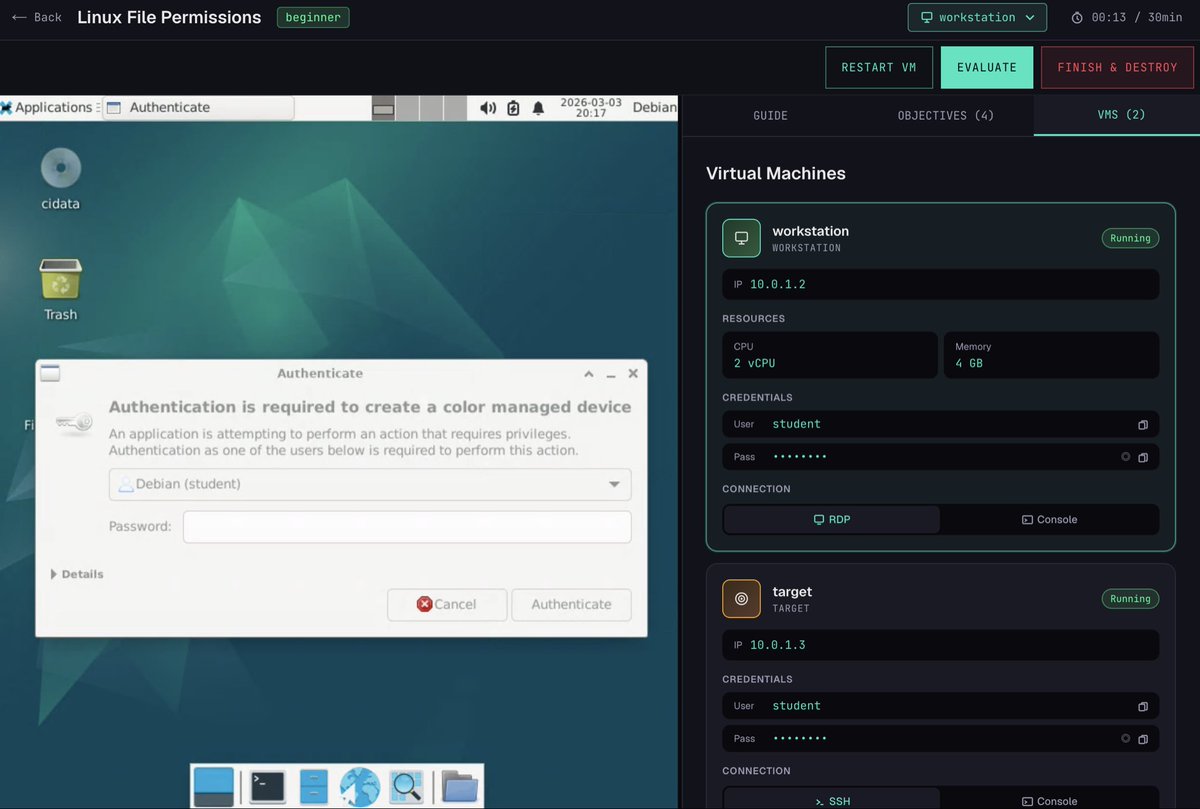Click the show desktop dock icon
Image resolution: width=1200 pixels, height=809 pixels.
[x=213, y=787]
